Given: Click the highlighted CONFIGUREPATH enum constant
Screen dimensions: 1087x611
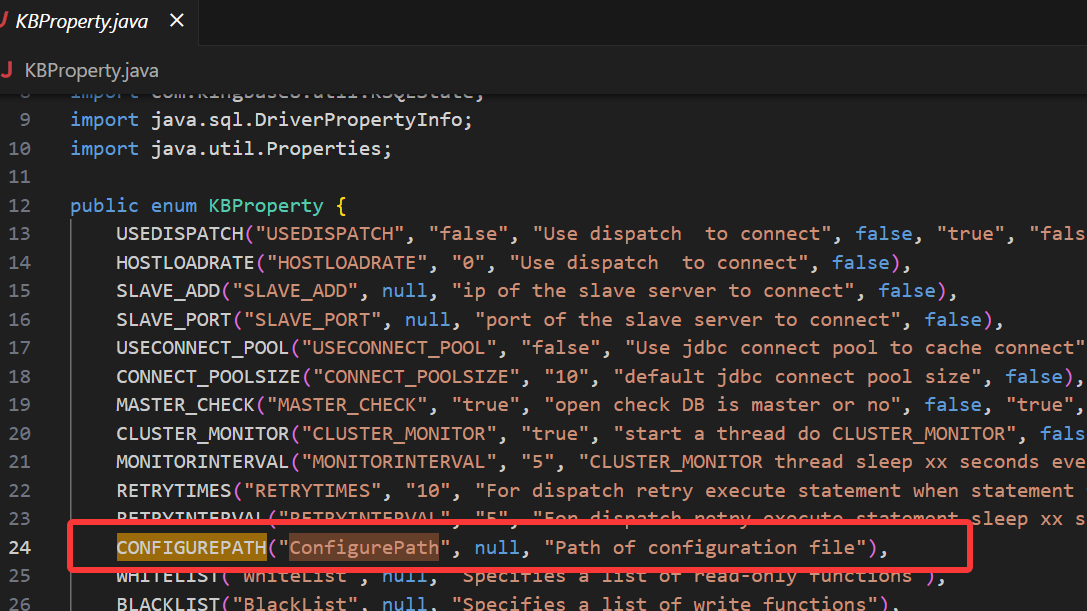Looking at the screenshot, I should click(x=191, y=547).
